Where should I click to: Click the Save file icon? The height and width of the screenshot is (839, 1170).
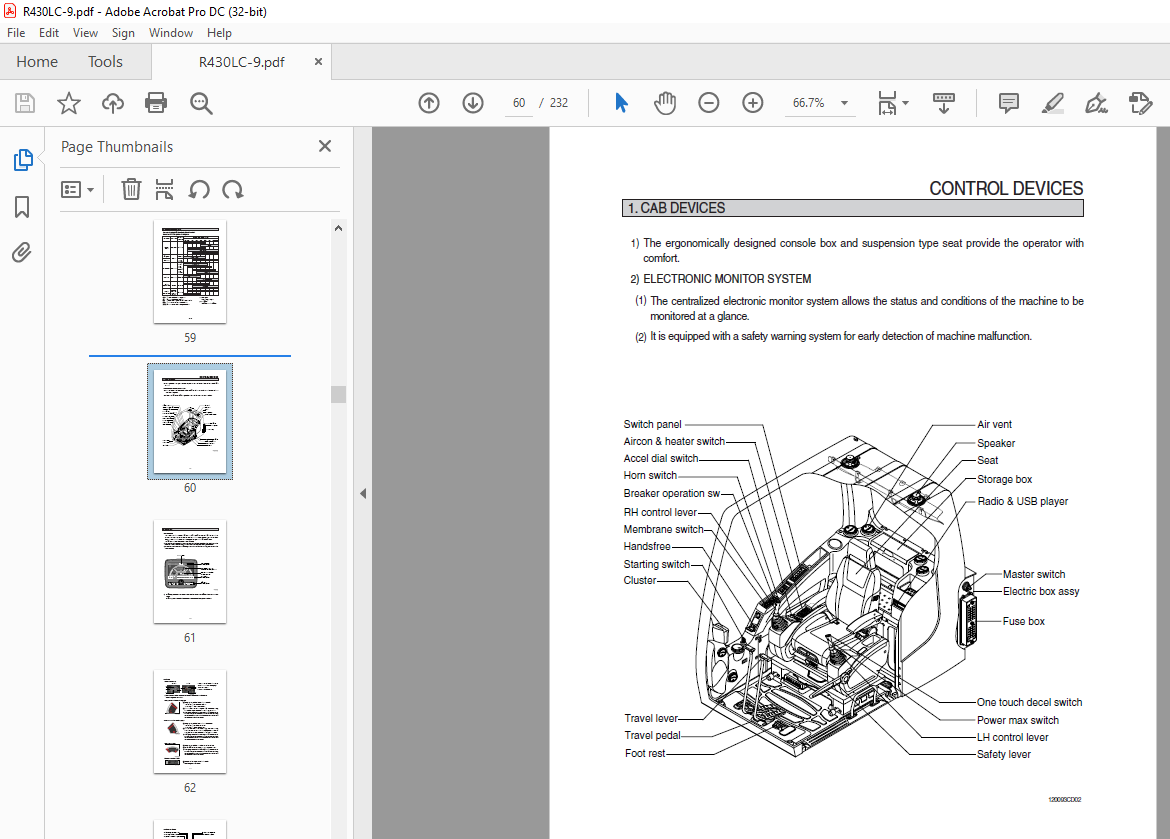pyautogui.click(x=25, y=103)
